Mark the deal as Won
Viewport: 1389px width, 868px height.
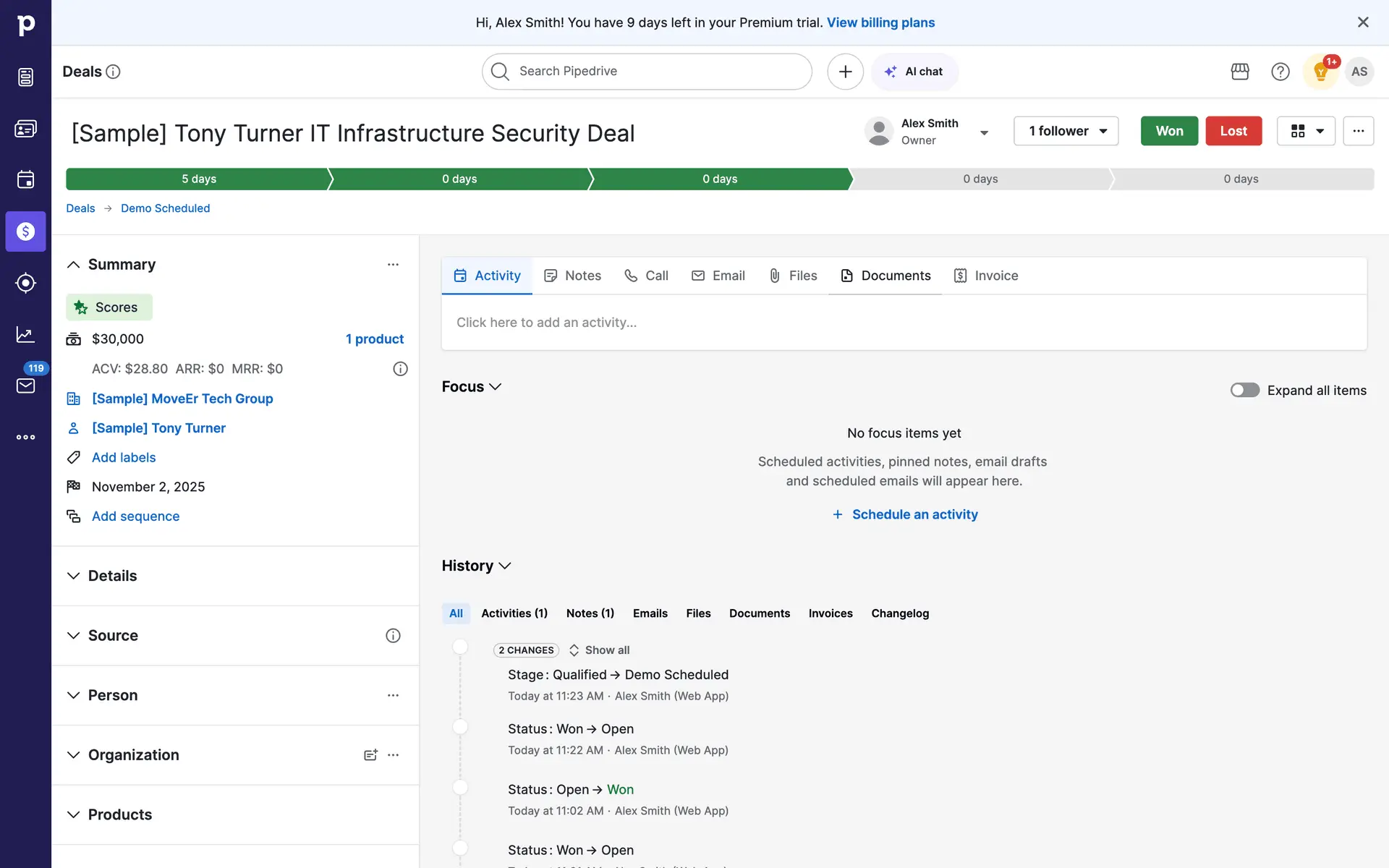tap(1168, 131)
